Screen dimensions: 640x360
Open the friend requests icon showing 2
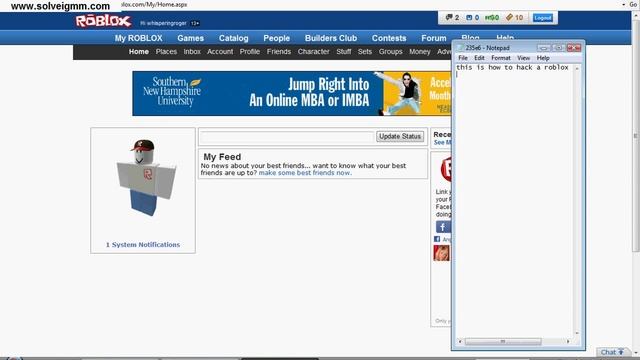click(x=452, y=18)
